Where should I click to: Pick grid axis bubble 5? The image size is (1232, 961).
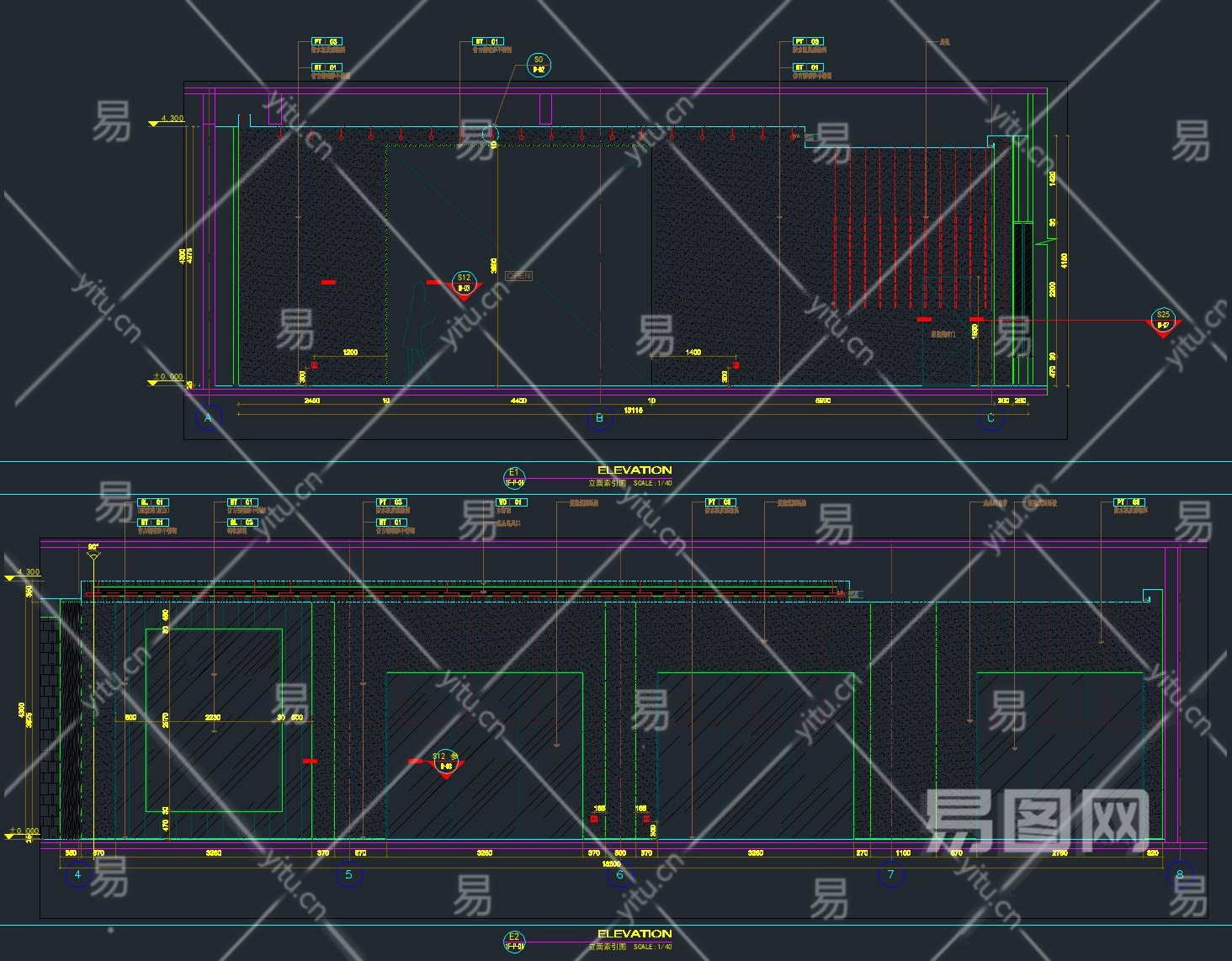(x=348, y=874)
